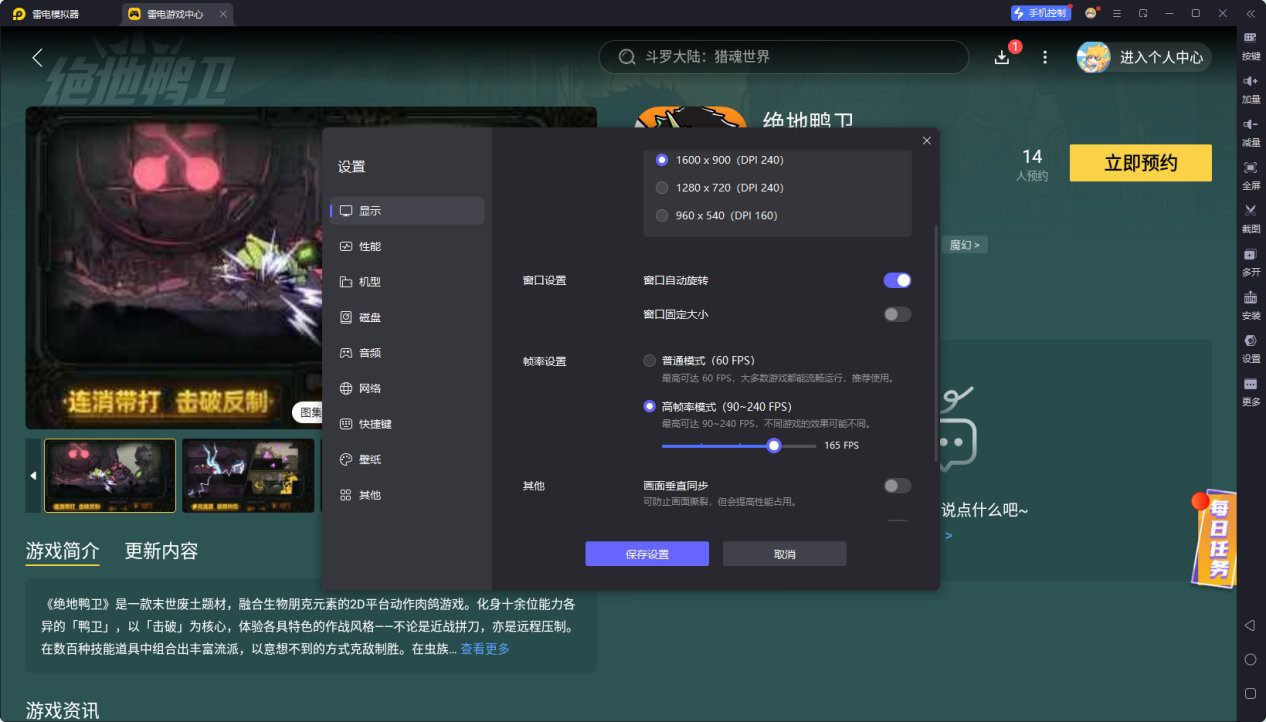The image size is (1266, 722).
Task: Select 高帧率模式 radio option
Action: click(x=649, y=407)
